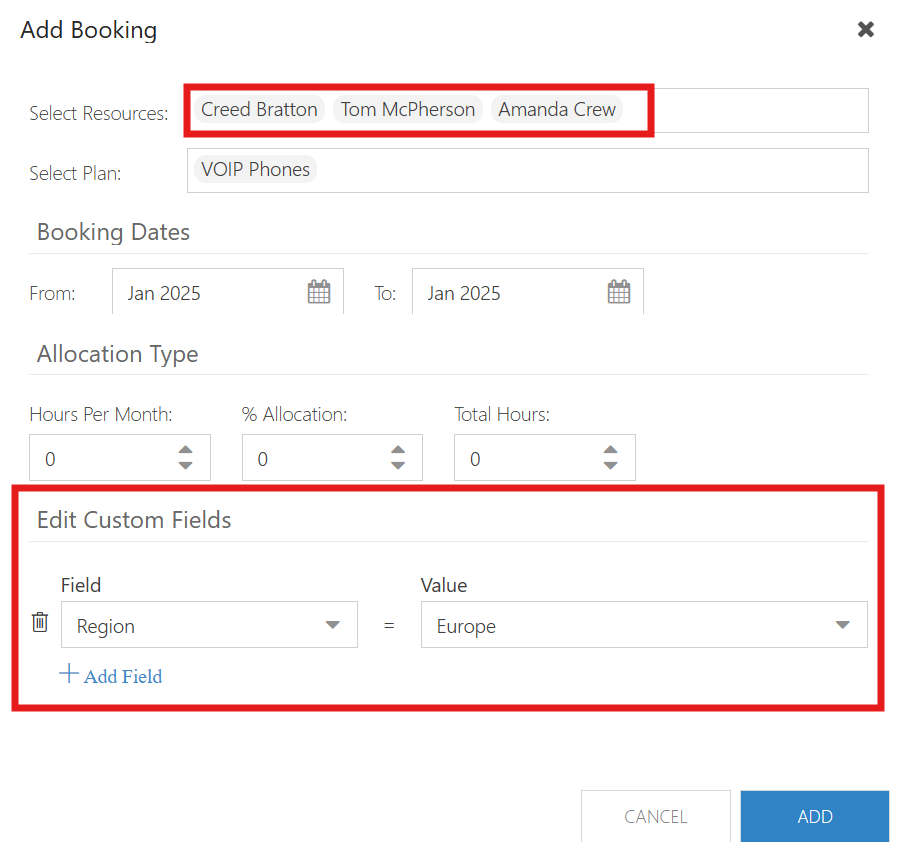This screenshot has height=851, width=897.
Task: Select the Amanda Crew resource tag
Action: [x=557, y=109]
